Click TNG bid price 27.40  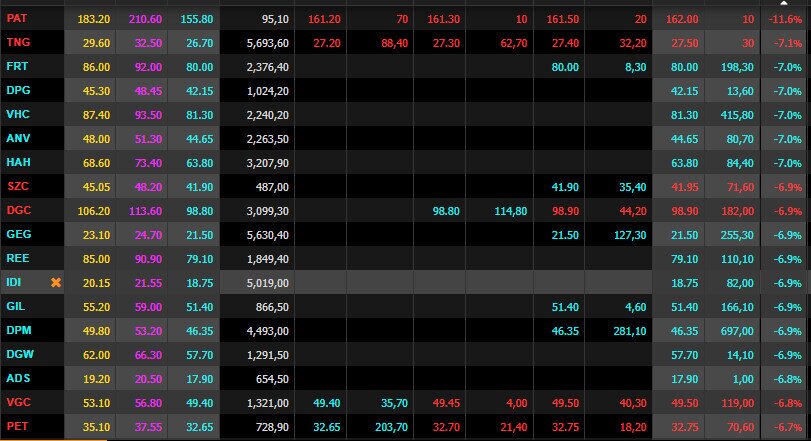[565, 43]
